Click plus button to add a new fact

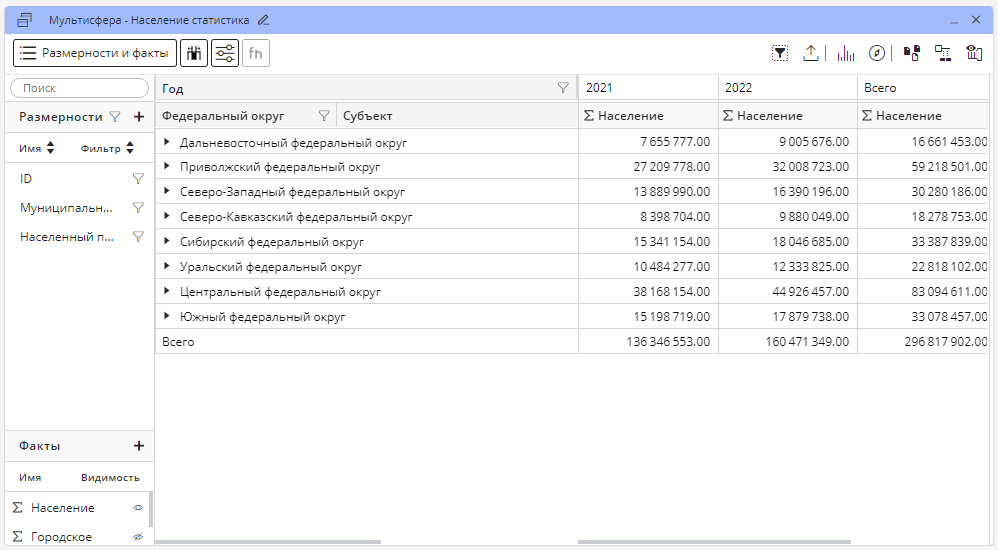pos(139,446)
